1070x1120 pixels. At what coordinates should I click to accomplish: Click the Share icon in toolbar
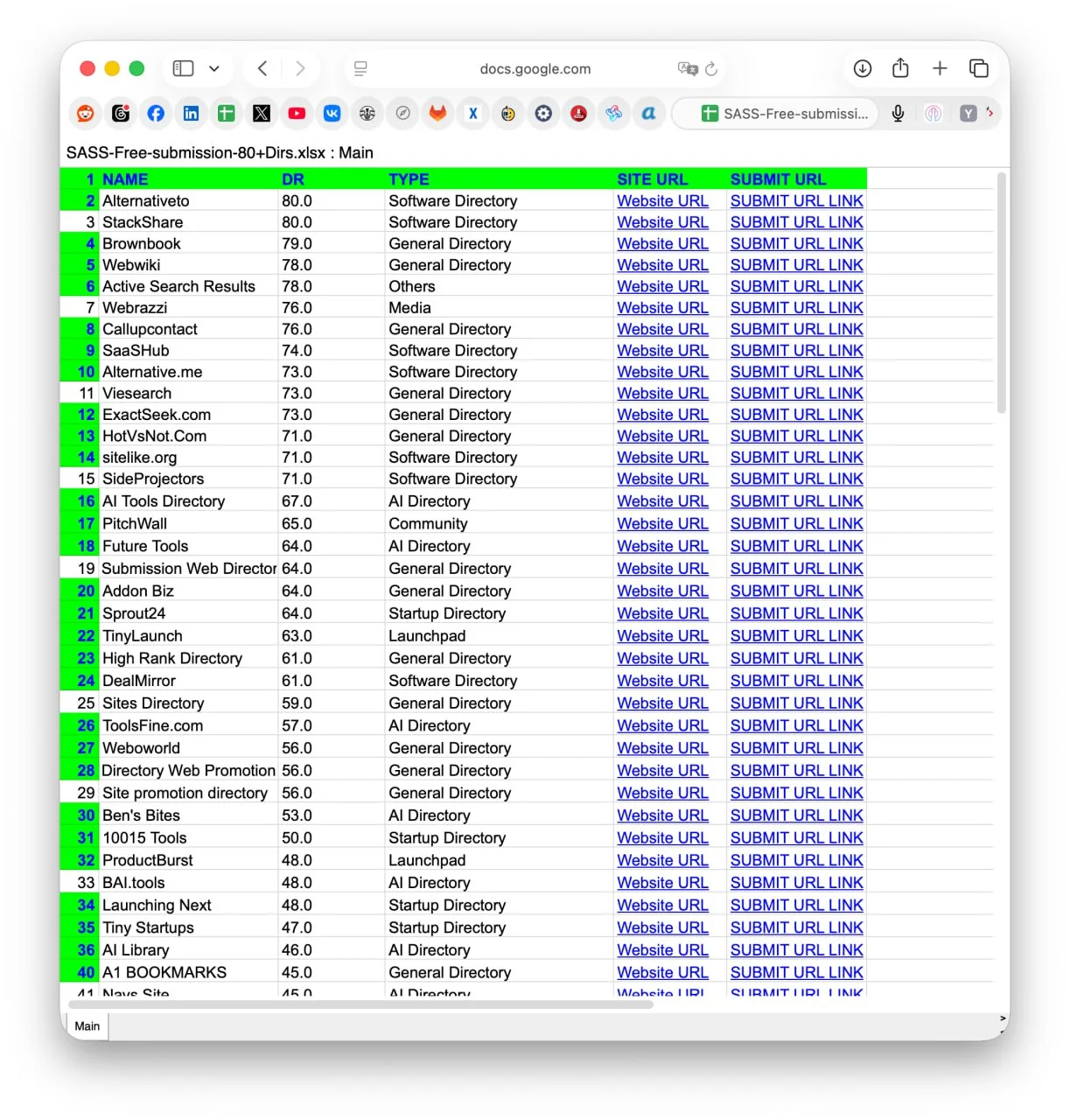point(900,68)
